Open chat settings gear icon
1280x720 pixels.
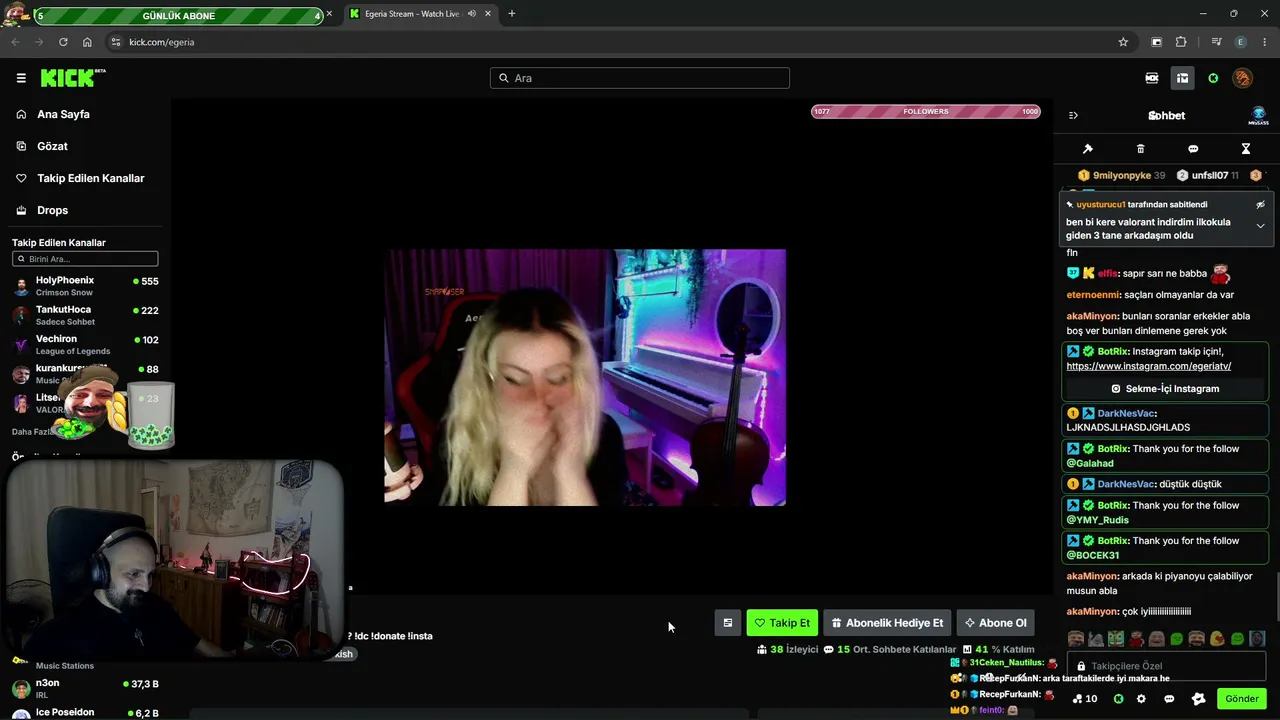tap(1141, 699)
